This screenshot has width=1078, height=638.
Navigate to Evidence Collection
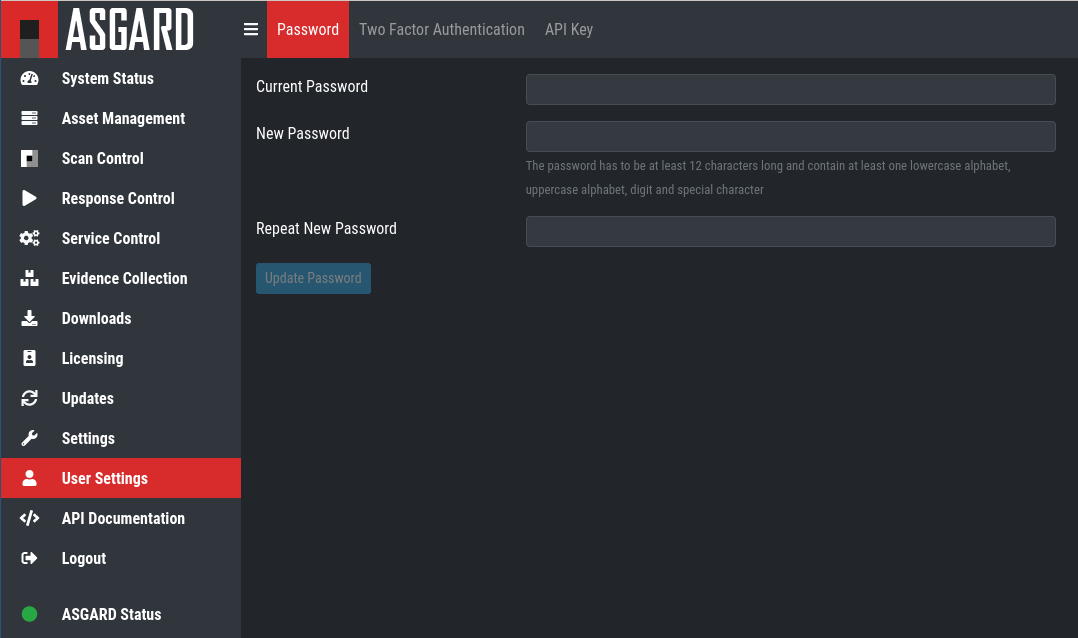click(124, 278)
